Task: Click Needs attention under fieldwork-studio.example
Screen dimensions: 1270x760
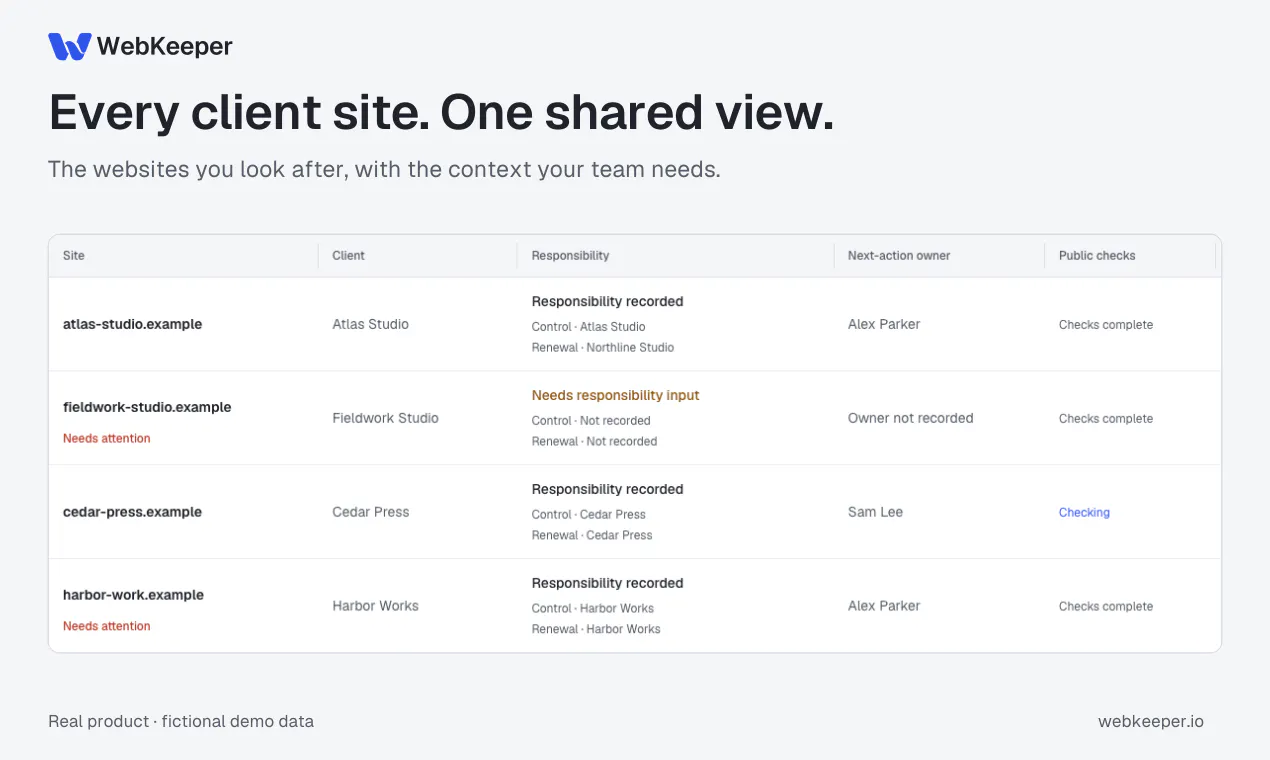Action: point(107,438)
